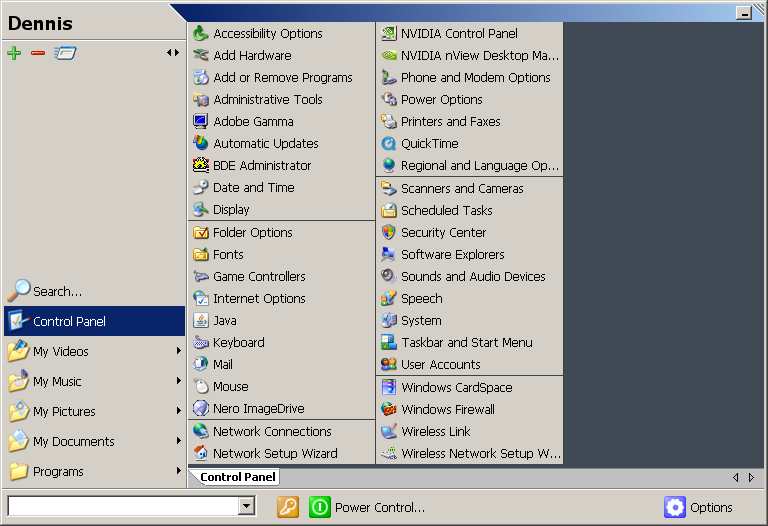Click Windows CardSpace entry

click(x=469, y=387)
